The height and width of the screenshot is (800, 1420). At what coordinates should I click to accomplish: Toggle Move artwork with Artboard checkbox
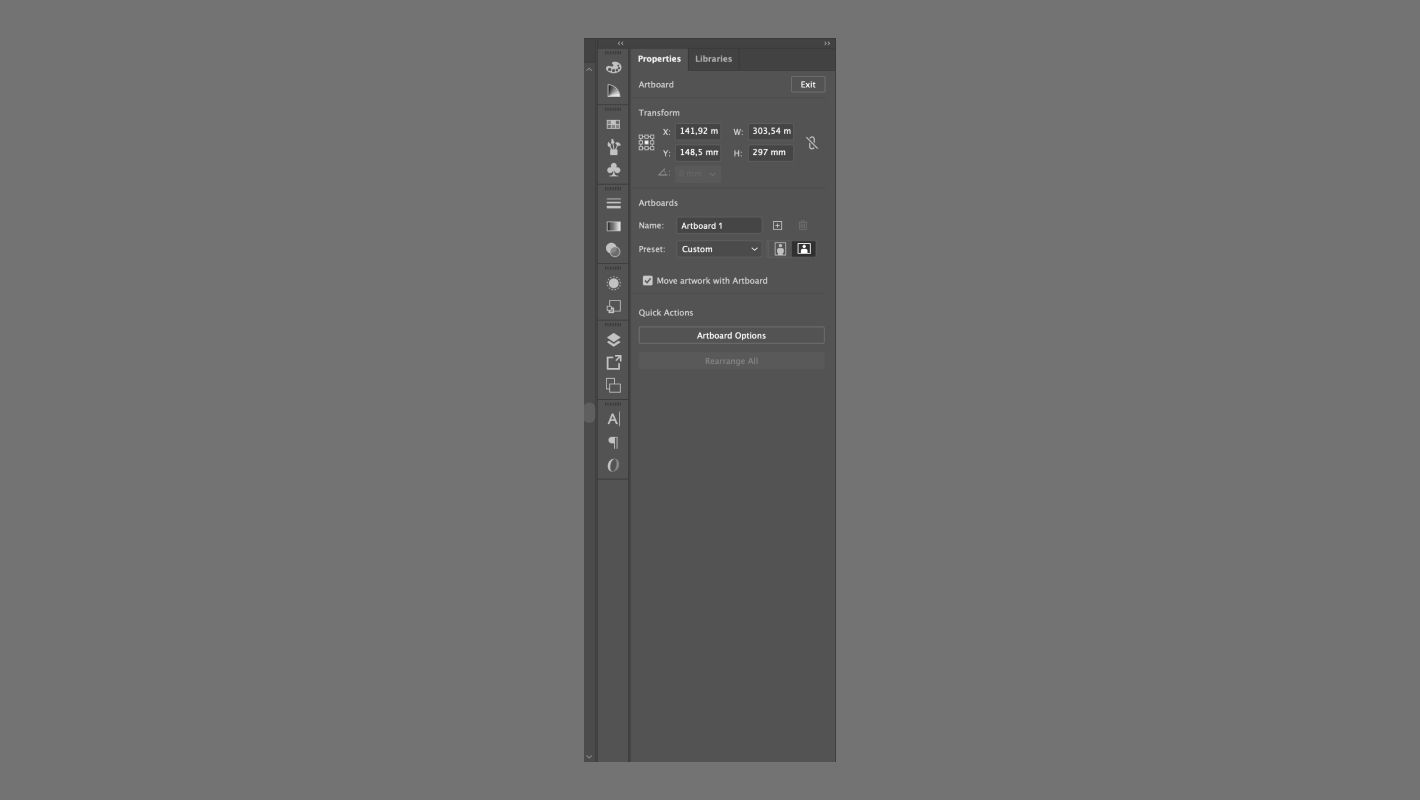point(648,281)
